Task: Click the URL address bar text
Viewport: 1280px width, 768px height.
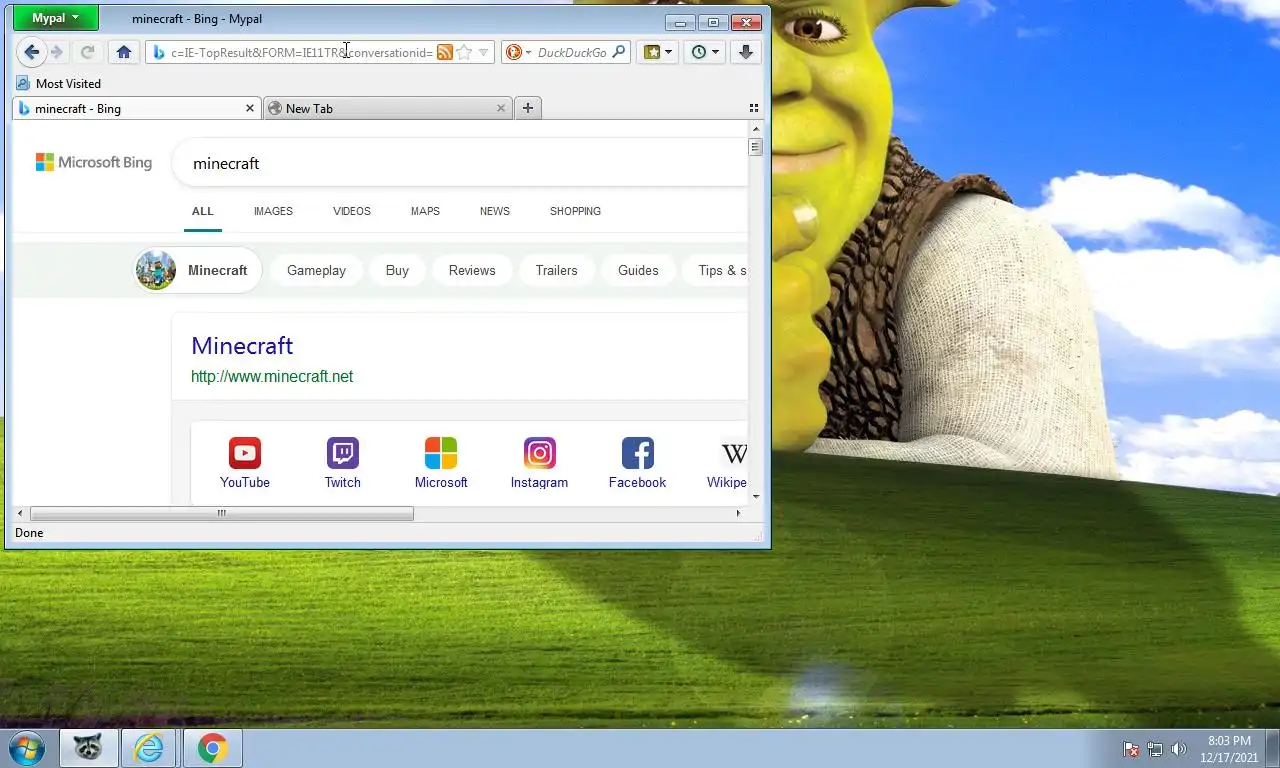Action: pyautogui.click(x=302, y=52)
